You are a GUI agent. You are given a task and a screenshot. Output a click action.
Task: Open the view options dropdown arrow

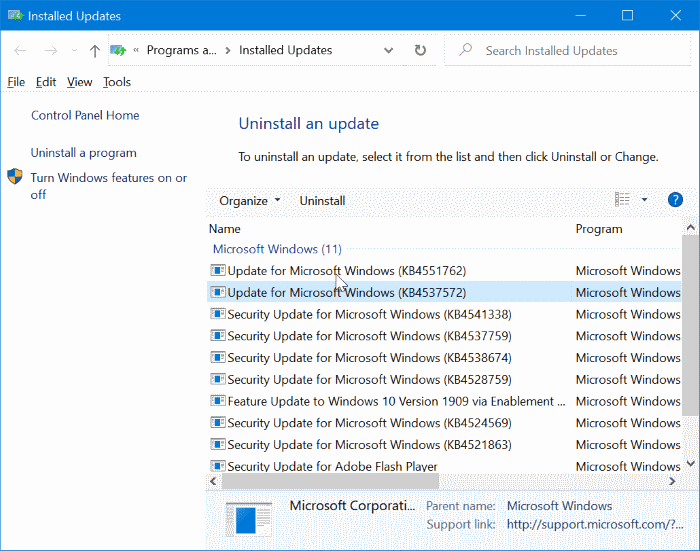point(644,200)
